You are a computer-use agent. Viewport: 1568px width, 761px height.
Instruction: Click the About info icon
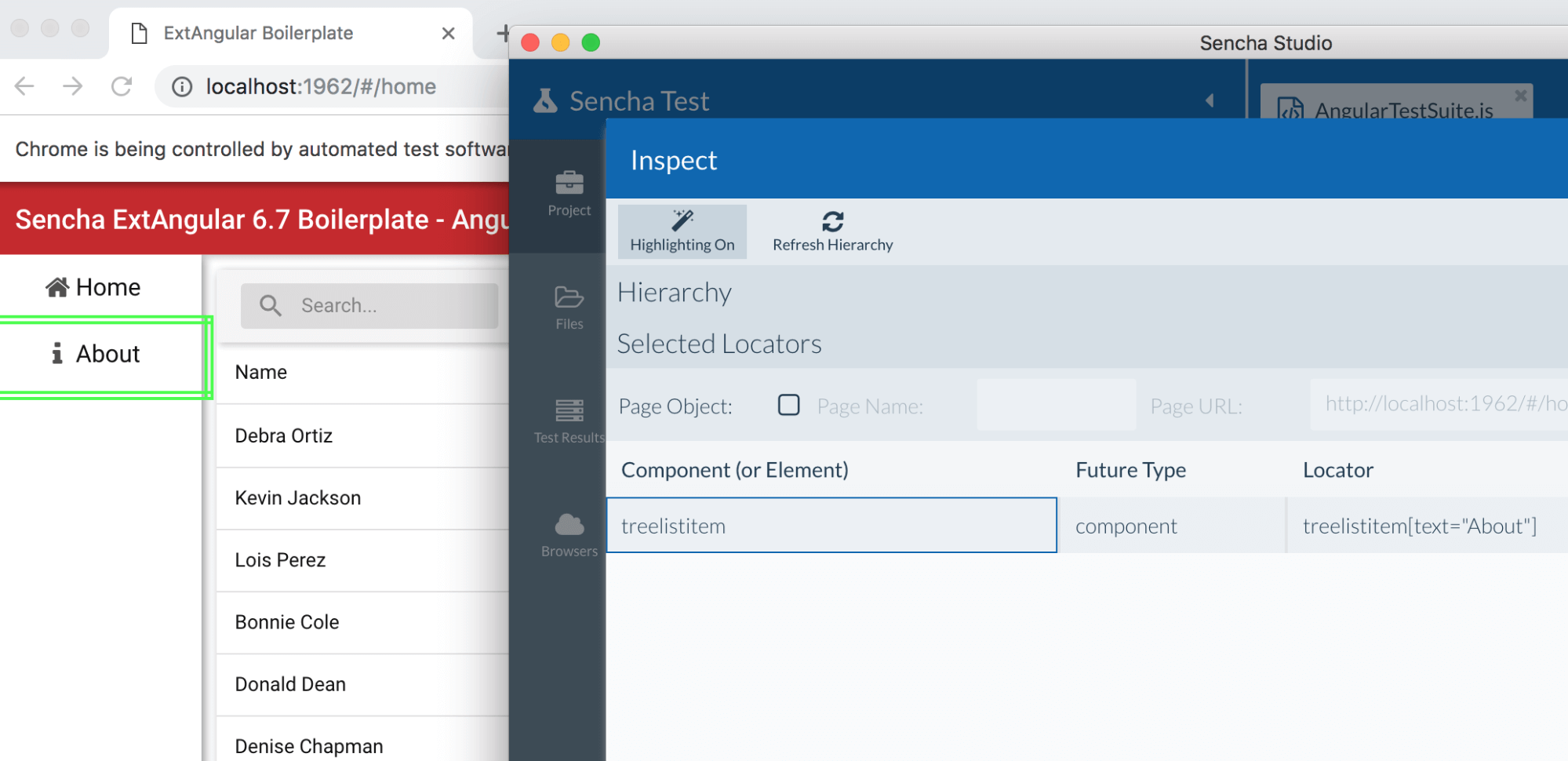(x=56, y=353)
